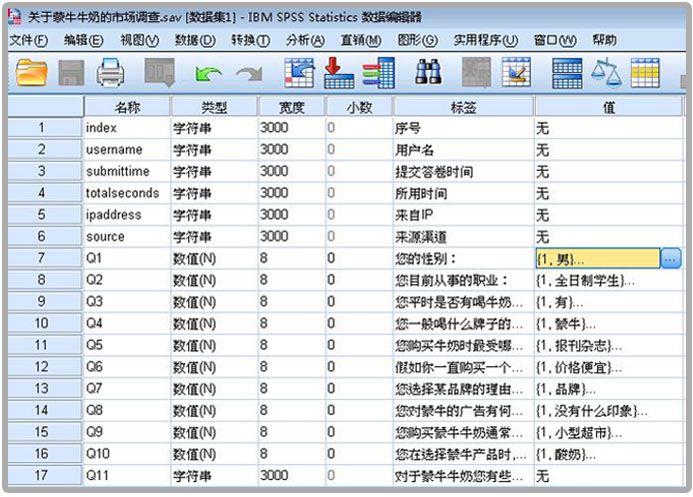Click the Save data disk icon
This screenshot has width=693, height=497.
[71, 72]
